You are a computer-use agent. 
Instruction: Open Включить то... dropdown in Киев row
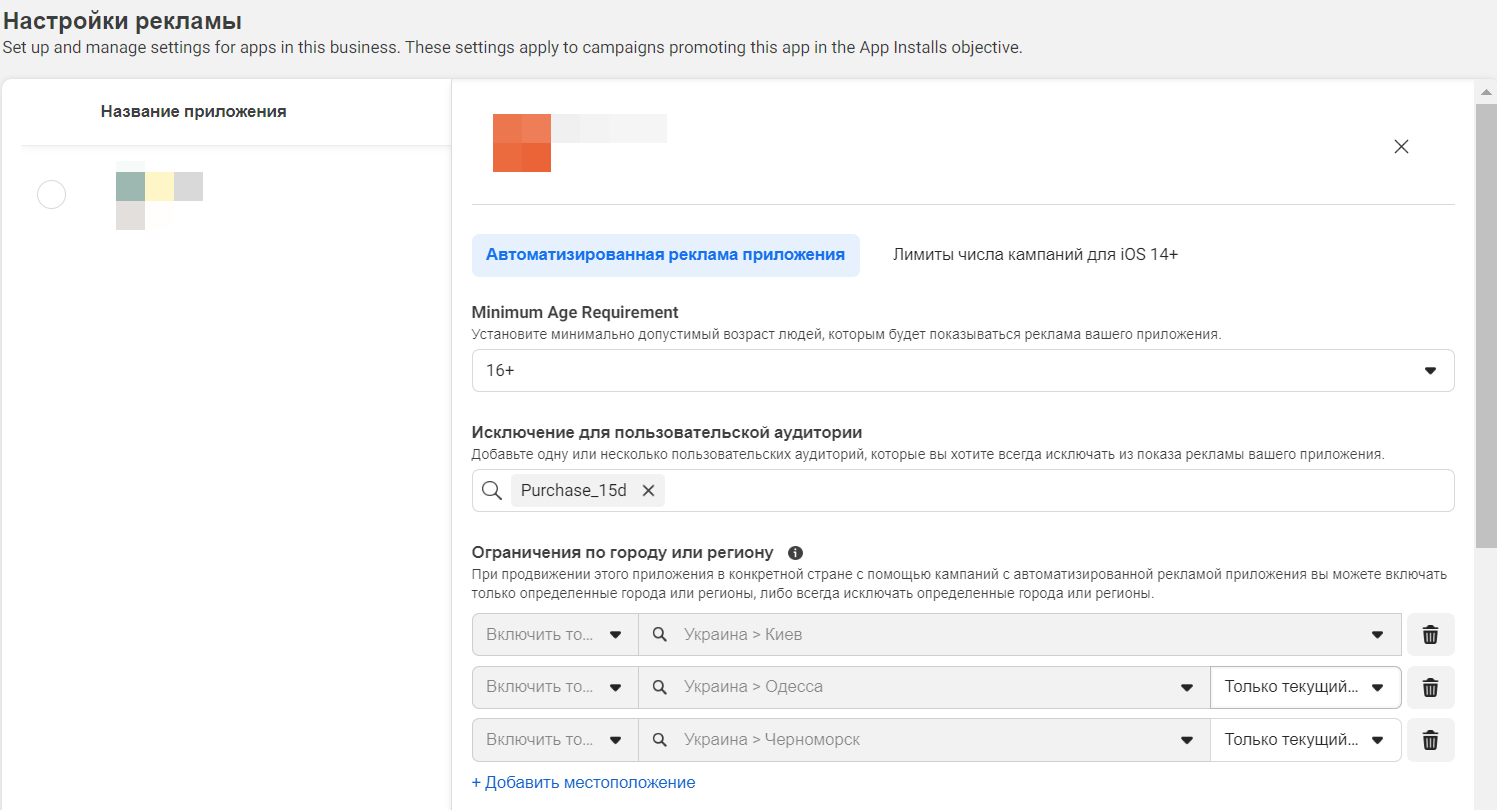(x=554, y=635)
